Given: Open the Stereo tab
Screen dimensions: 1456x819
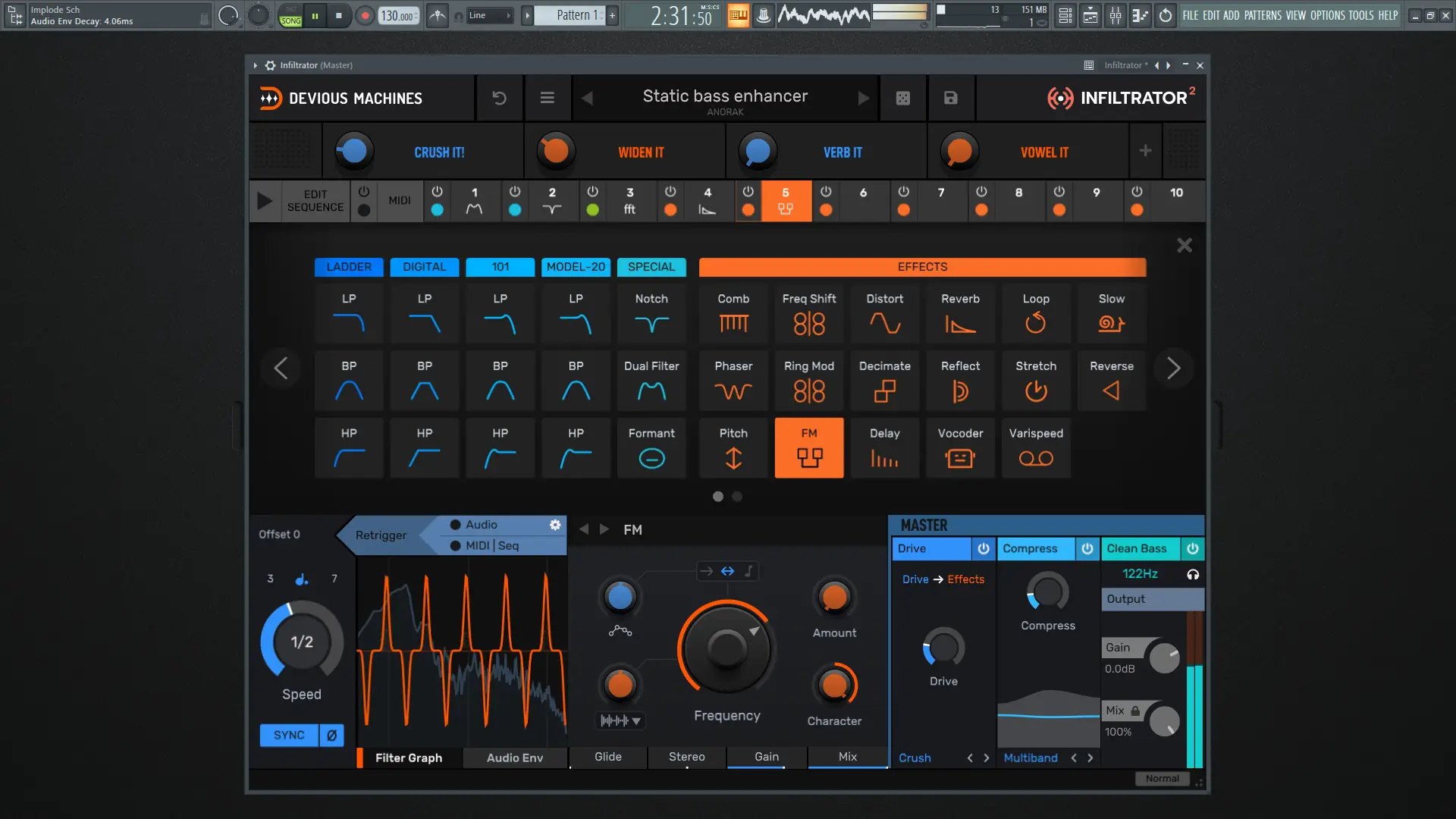Looking at the screenshot, I should point(686,757).
